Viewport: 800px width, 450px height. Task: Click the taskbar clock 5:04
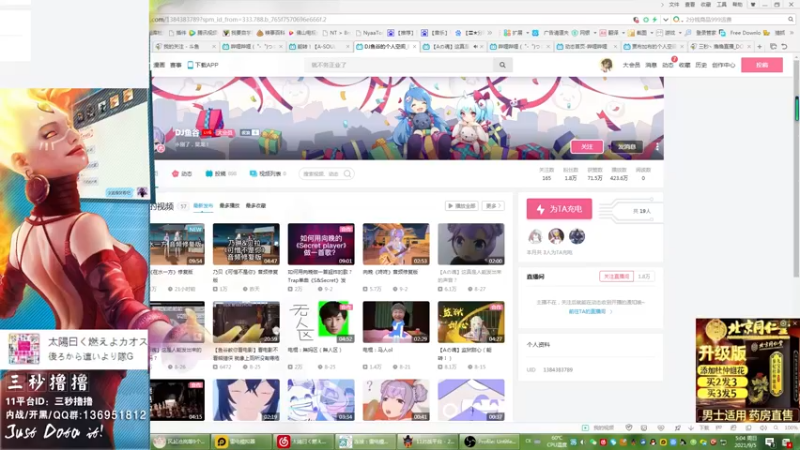pos(746,441)
